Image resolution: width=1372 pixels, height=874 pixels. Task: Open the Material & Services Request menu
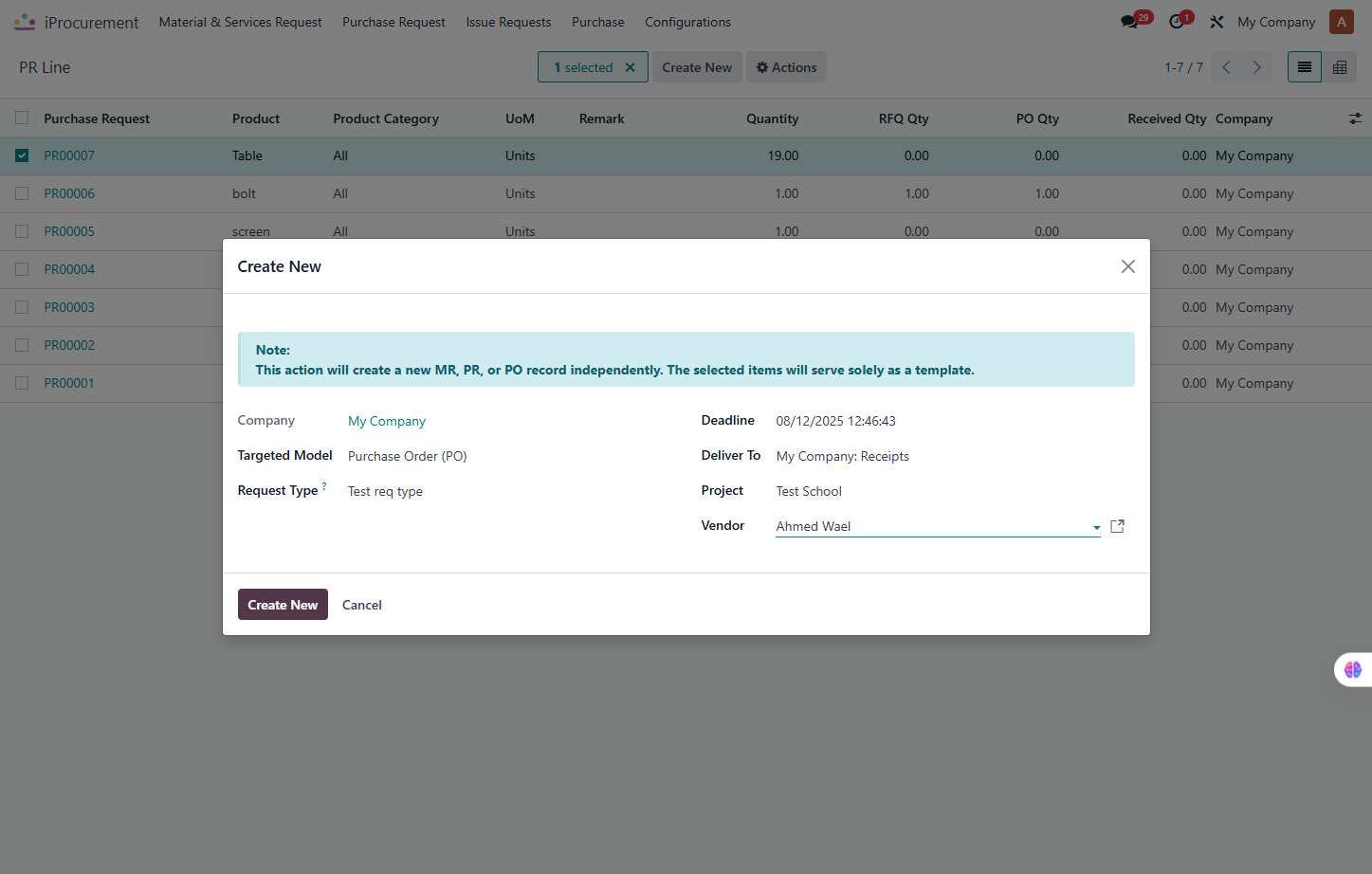tap(240, 22)
